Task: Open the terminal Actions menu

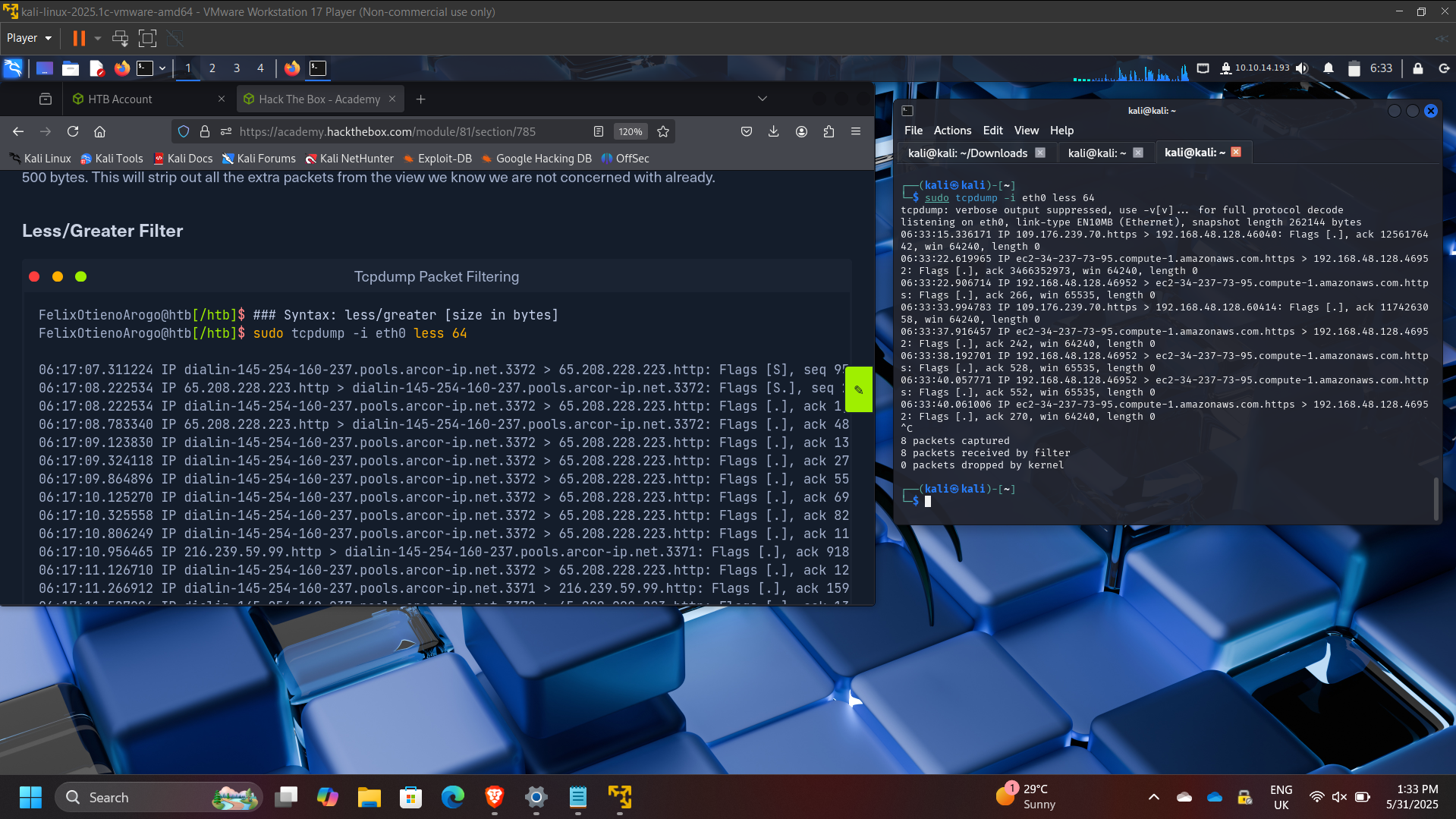Action: [x=951, y=131]
